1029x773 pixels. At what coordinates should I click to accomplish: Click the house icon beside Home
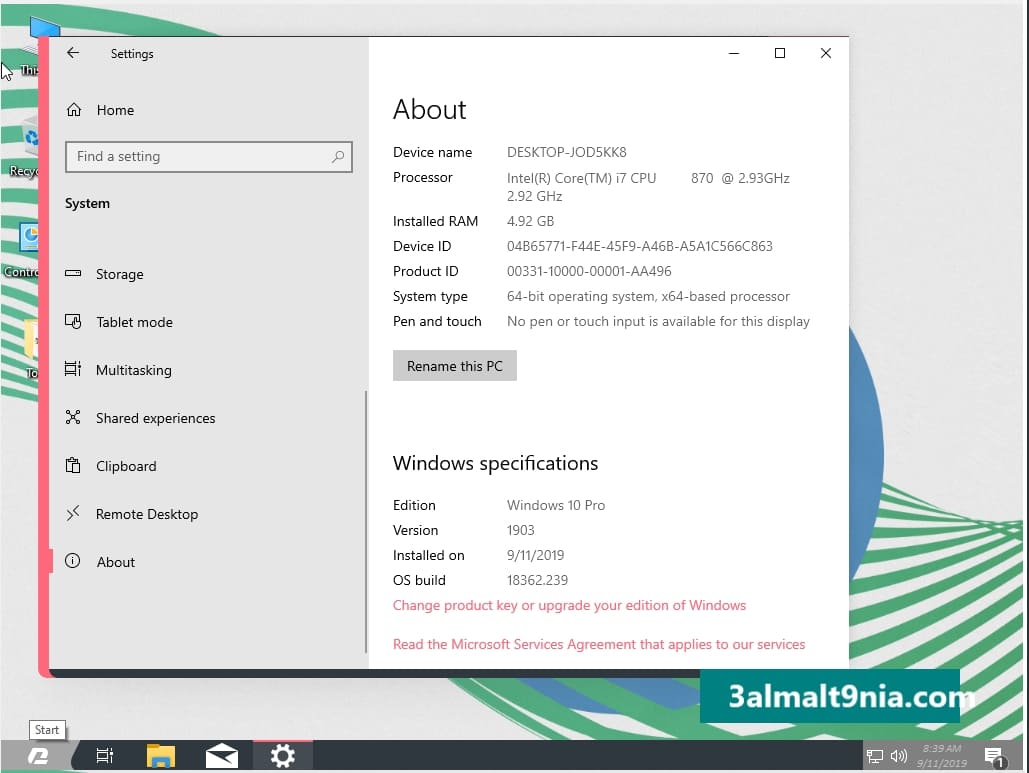pyautogui.click(x=74, y=110)
